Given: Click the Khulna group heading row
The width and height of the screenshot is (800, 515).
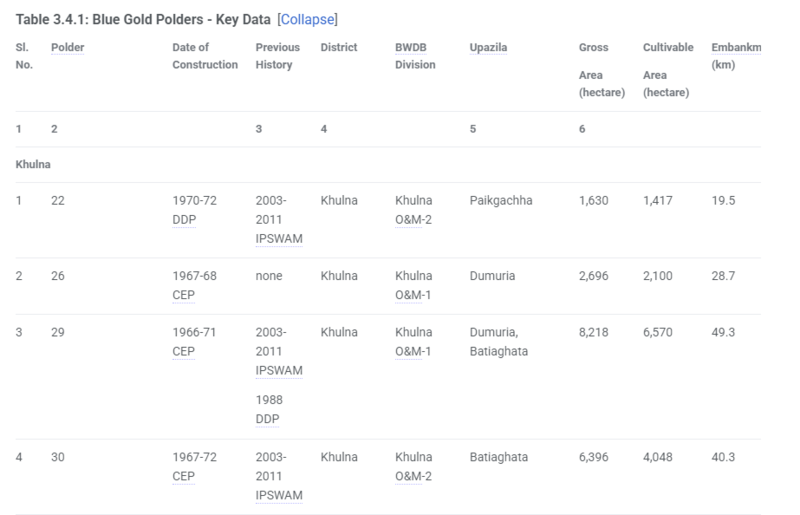Looking at the screenshot, I should pos(388,164).
